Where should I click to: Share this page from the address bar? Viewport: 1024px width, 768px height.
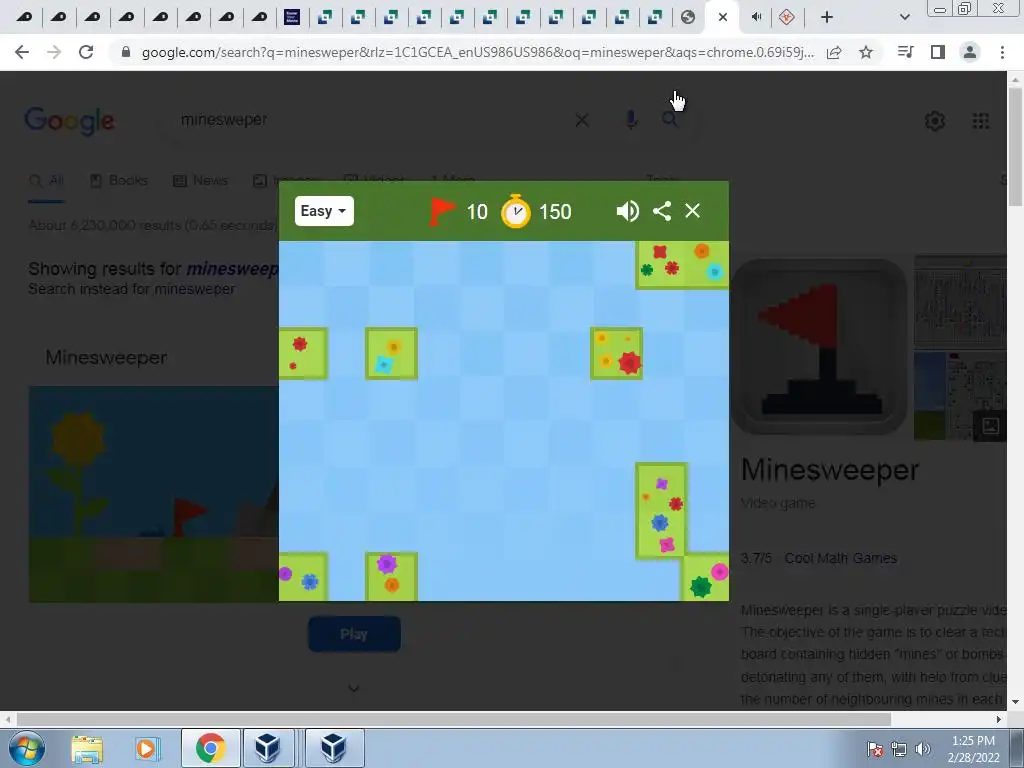click(x=834, y=52)
